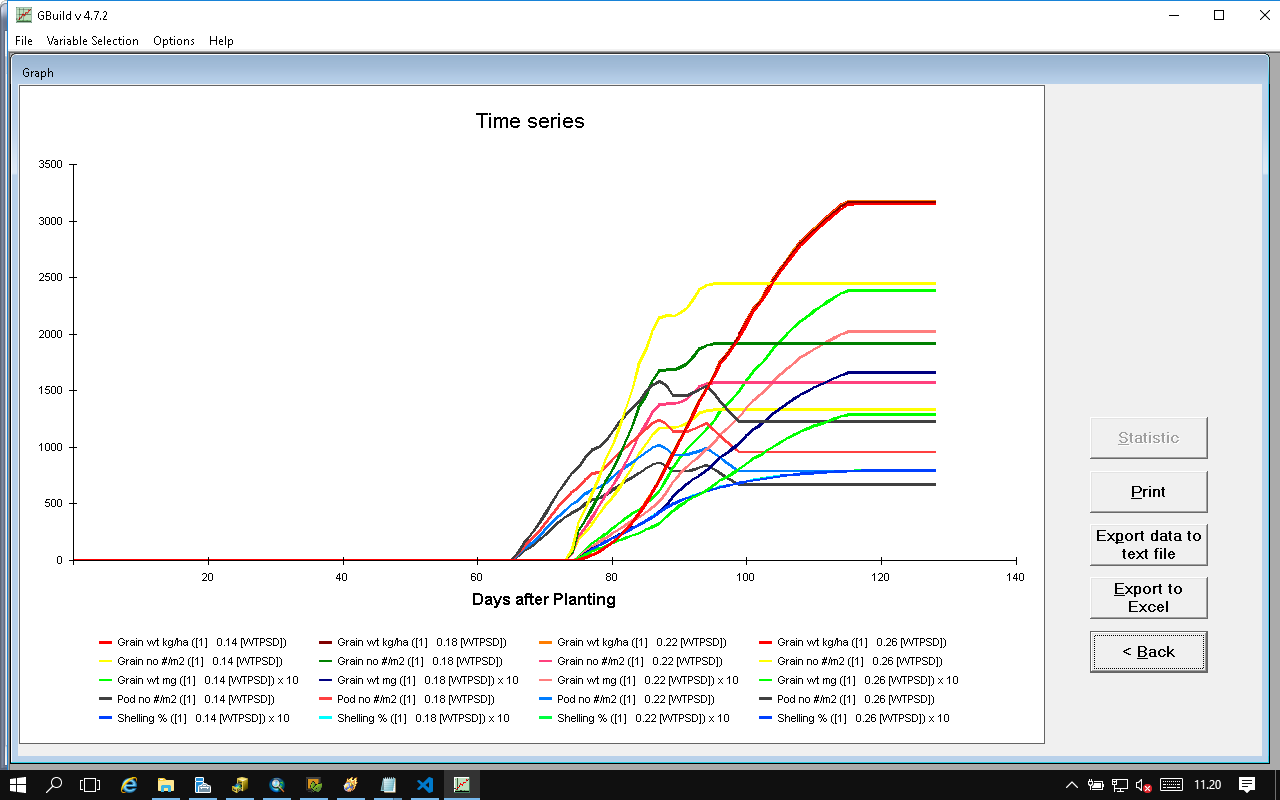Open the Help menu

221,41
